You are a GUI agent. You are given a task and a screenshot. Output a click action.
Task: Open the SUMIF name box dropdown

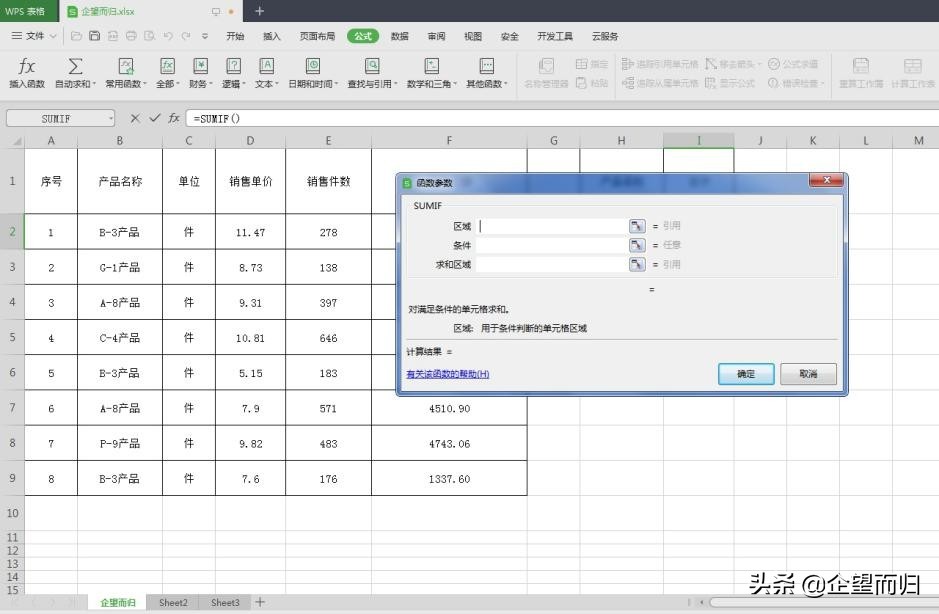pos(111,119)
